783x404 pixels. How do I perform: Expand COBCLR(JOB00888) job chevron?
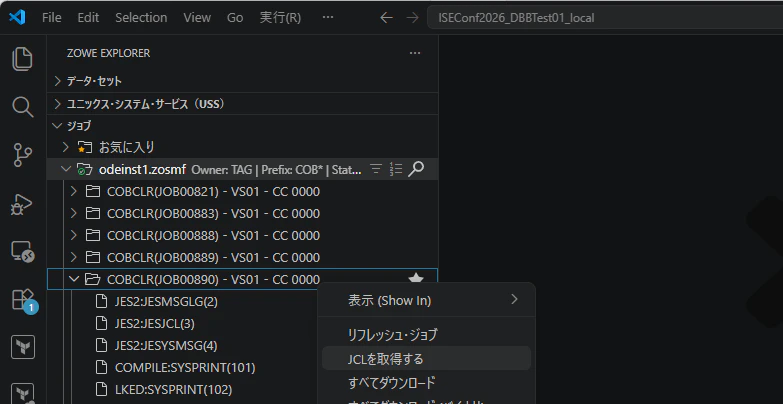[74, 235]
